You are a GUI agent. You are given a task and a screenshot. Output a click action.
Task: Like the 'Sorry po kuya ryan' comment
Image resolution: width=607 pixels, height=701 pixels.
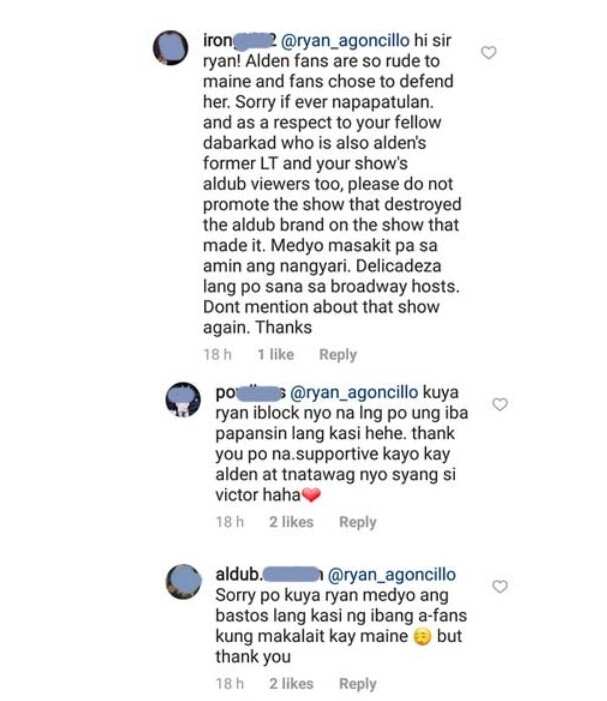pos(500,586)
